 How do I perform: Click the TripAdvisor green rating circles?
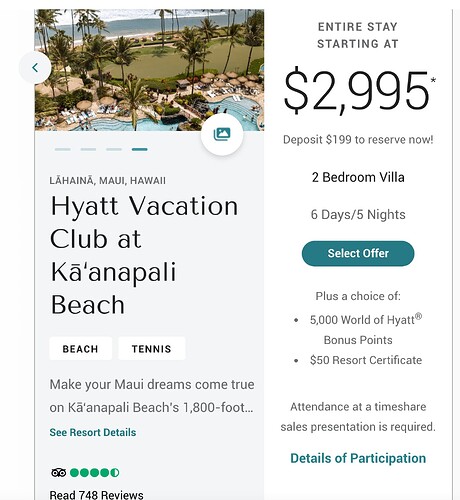(x=95, y=472)
